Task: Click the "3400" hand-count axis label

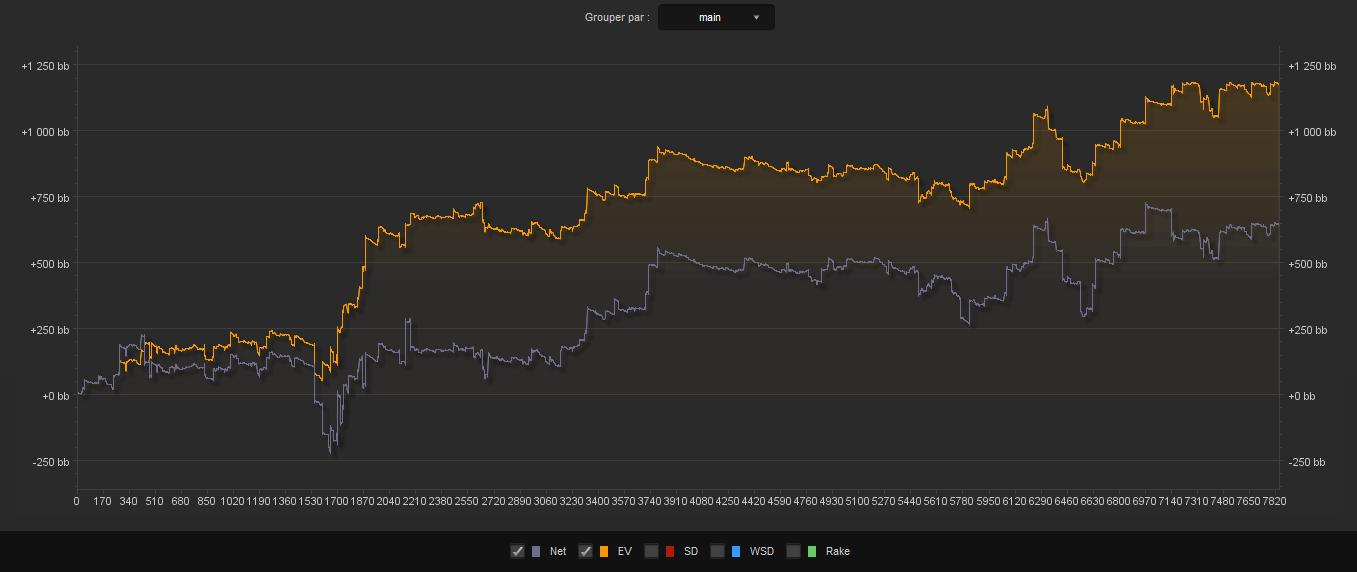Action: coord(597,501)
